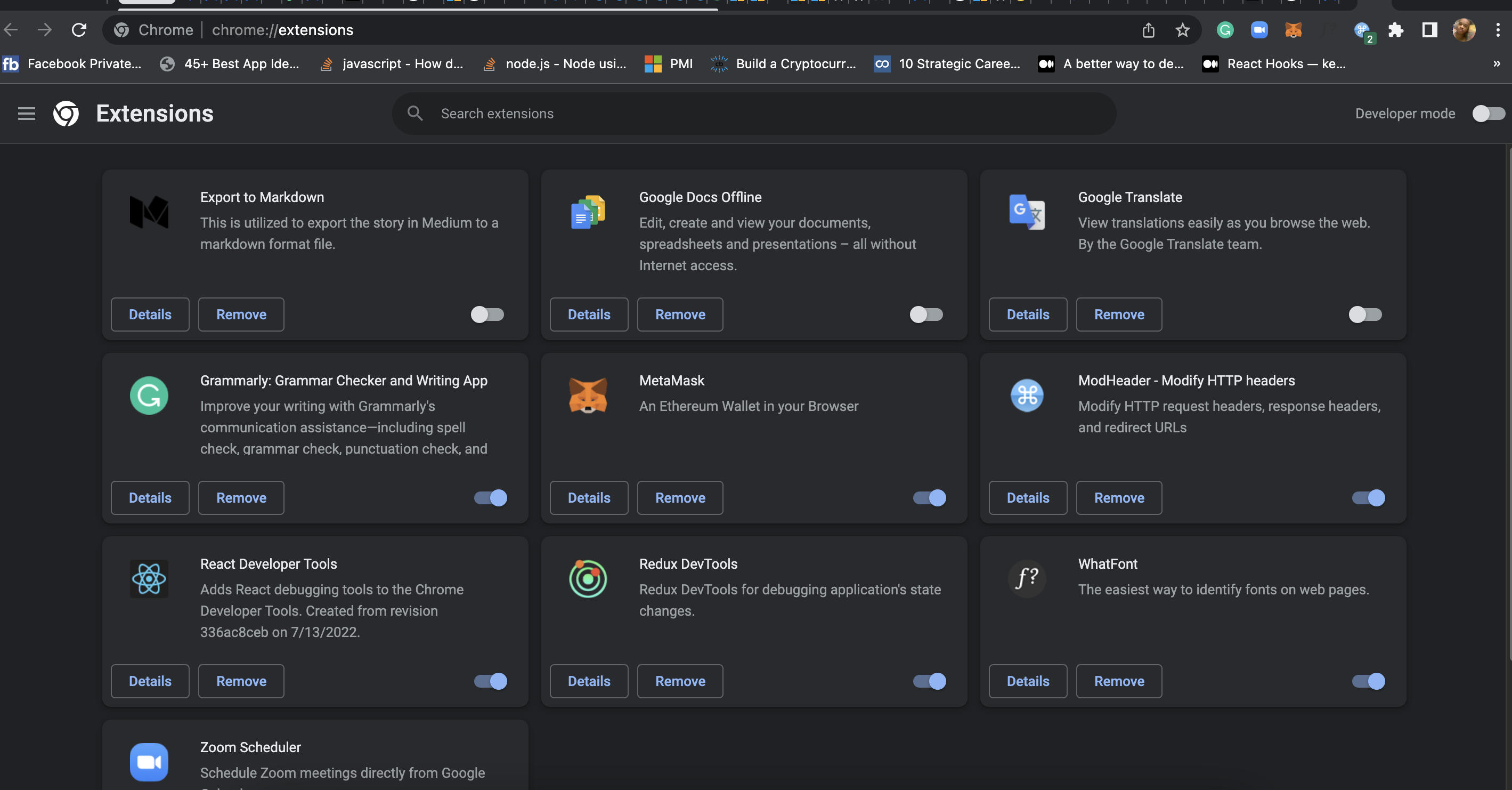
Task: Click the Grammarly icon in browser toolbar
Action: [x=1225, y=30]
